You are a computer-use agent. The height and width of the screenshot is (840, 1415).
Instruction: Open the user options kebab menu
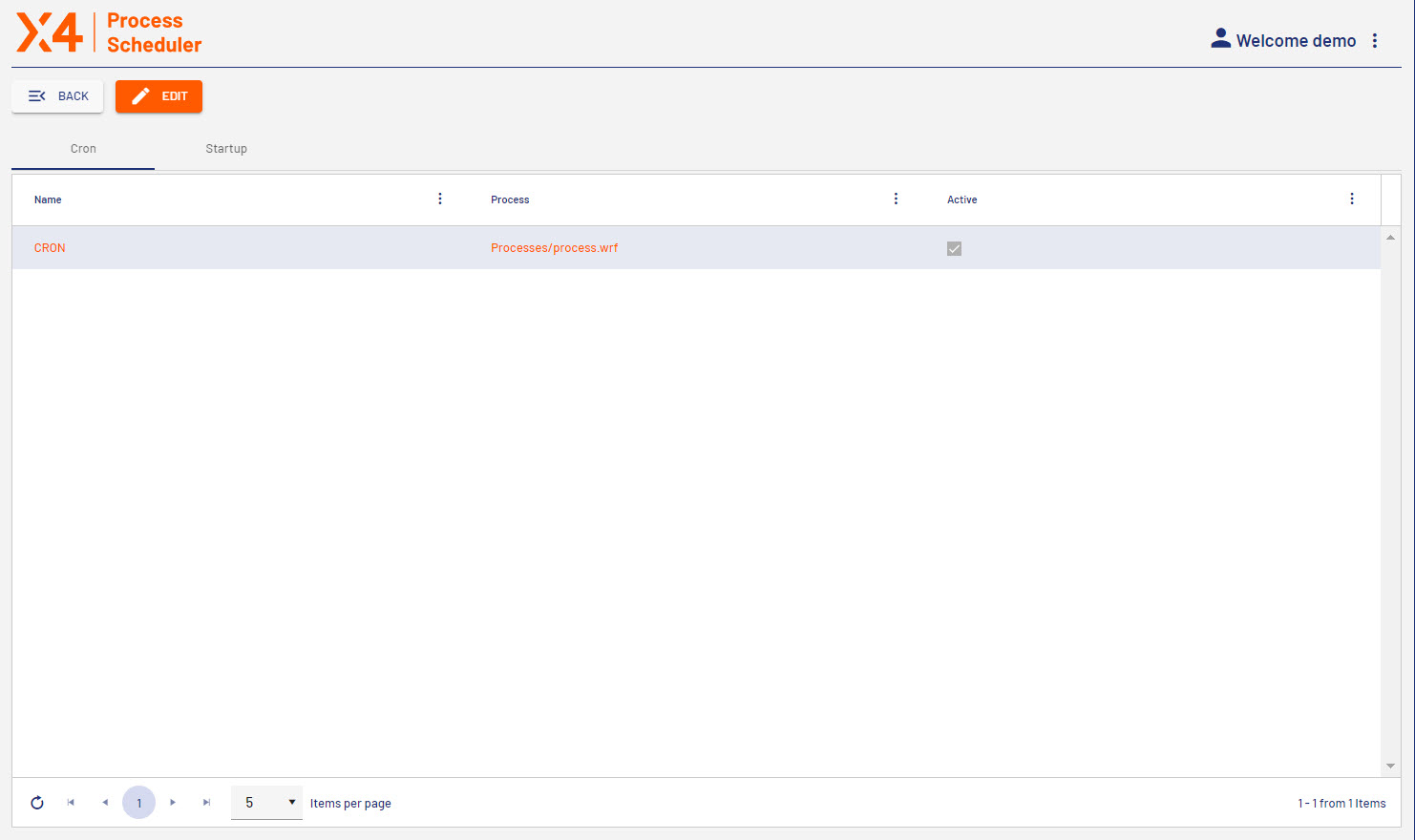point(1375,41)
